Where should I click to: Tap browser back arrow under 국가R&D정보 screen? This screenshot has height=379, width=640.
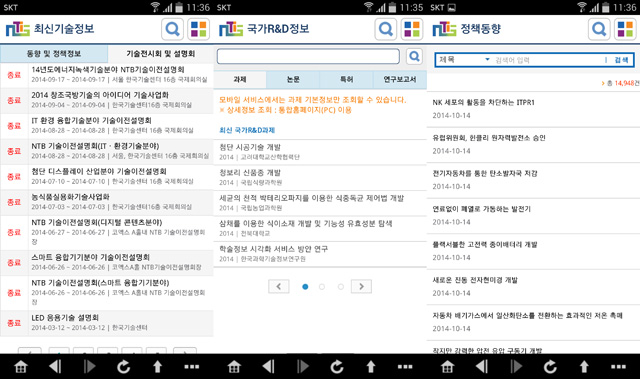[x=269, y=366]
